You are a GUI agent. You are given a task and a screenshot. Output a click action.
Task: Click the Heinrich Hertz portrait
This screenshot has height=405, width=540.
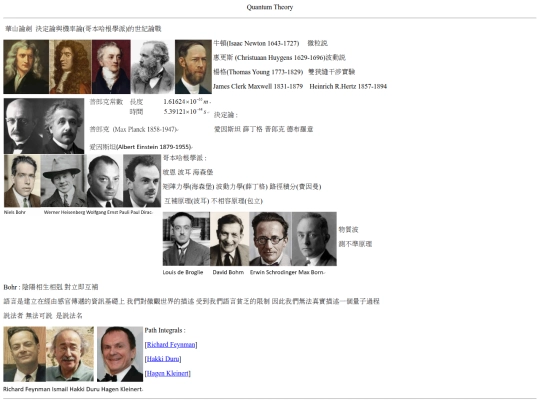pos(193,67)
